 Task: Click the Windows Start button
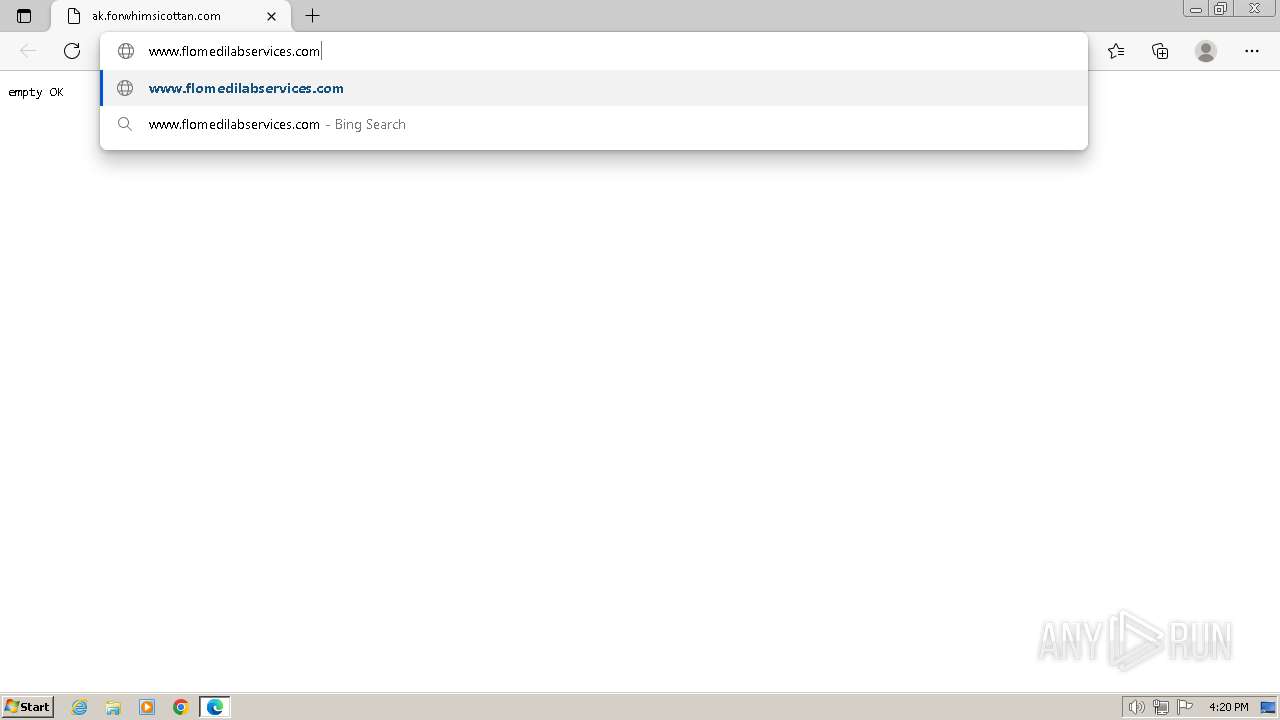tap(28, 707)
